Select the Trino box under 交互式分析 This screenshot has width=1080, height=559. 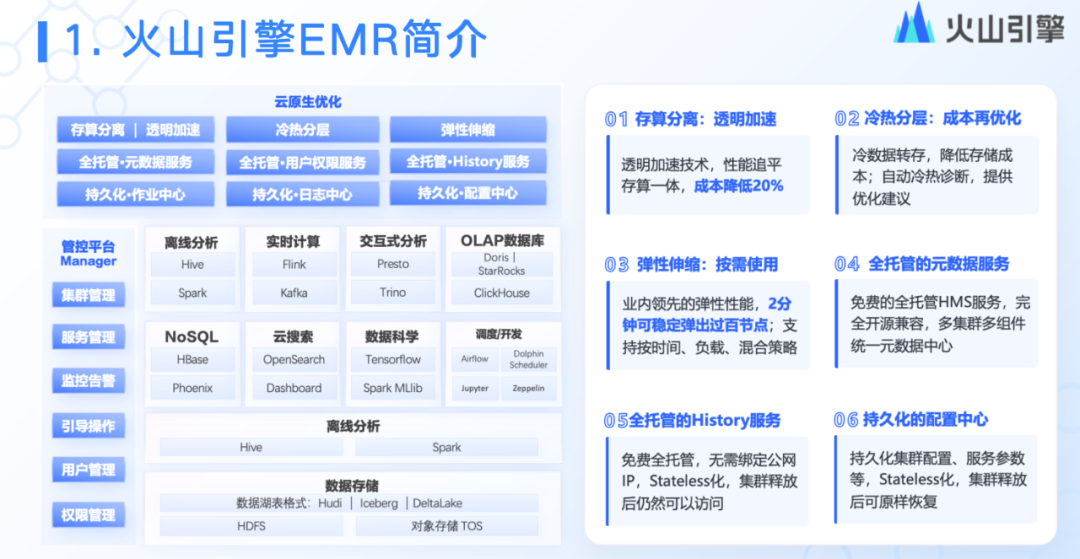pyautogui.click(x=393, y=293)
